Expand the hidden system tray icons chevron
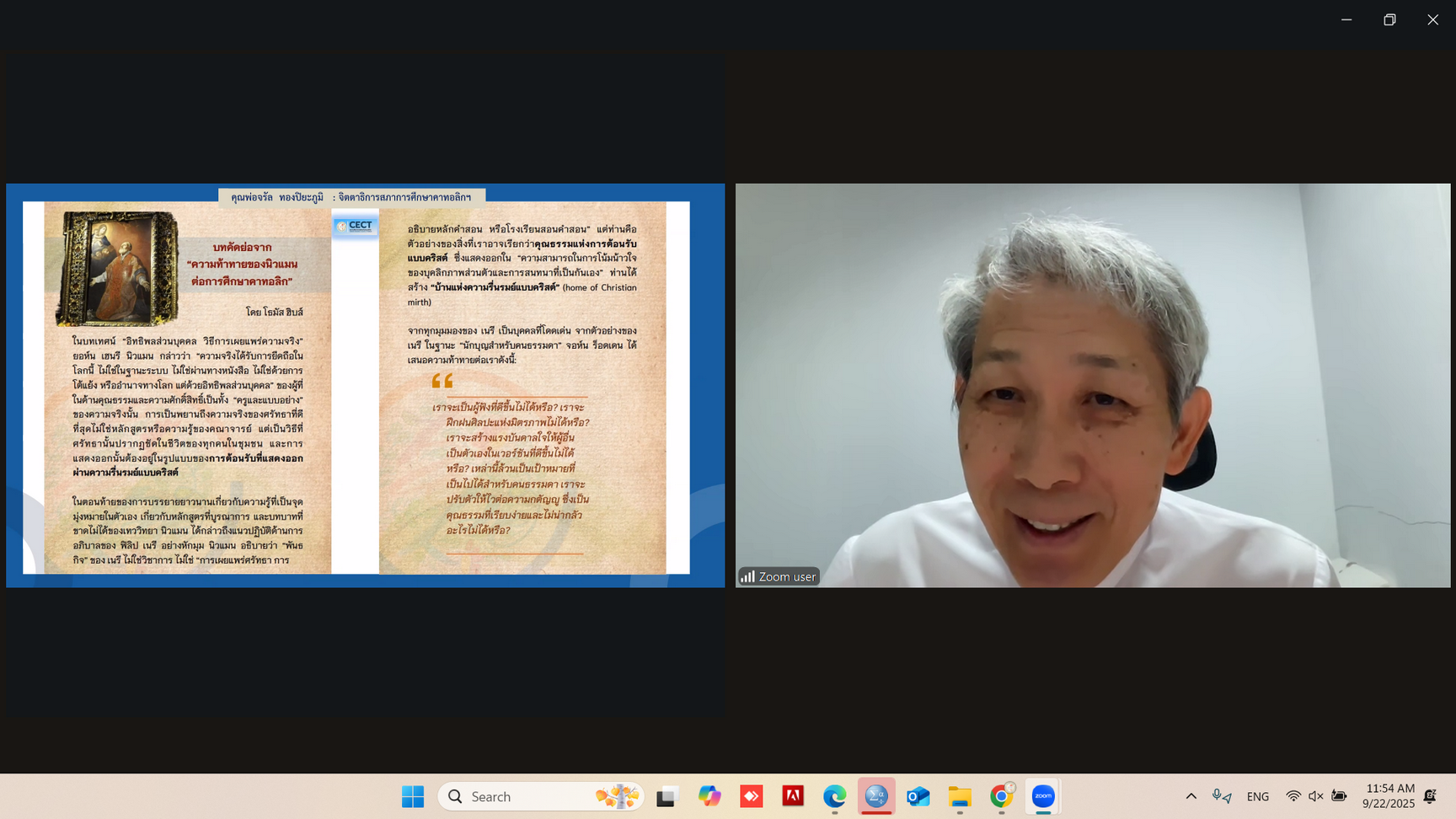1456x819 pixels. [1191, 796]
